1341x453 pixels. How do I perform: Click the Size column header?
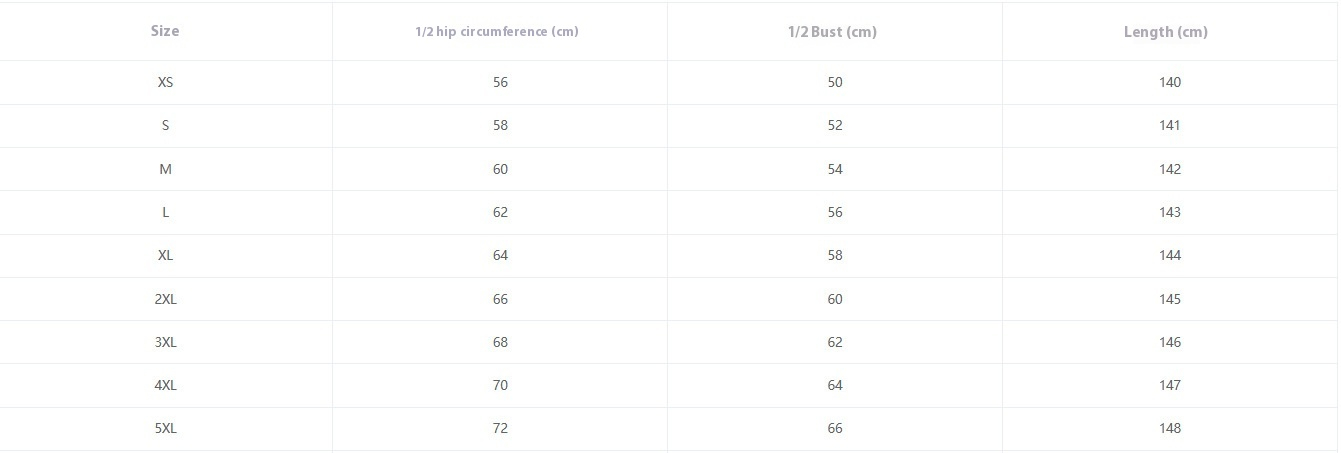pos(165,31)
